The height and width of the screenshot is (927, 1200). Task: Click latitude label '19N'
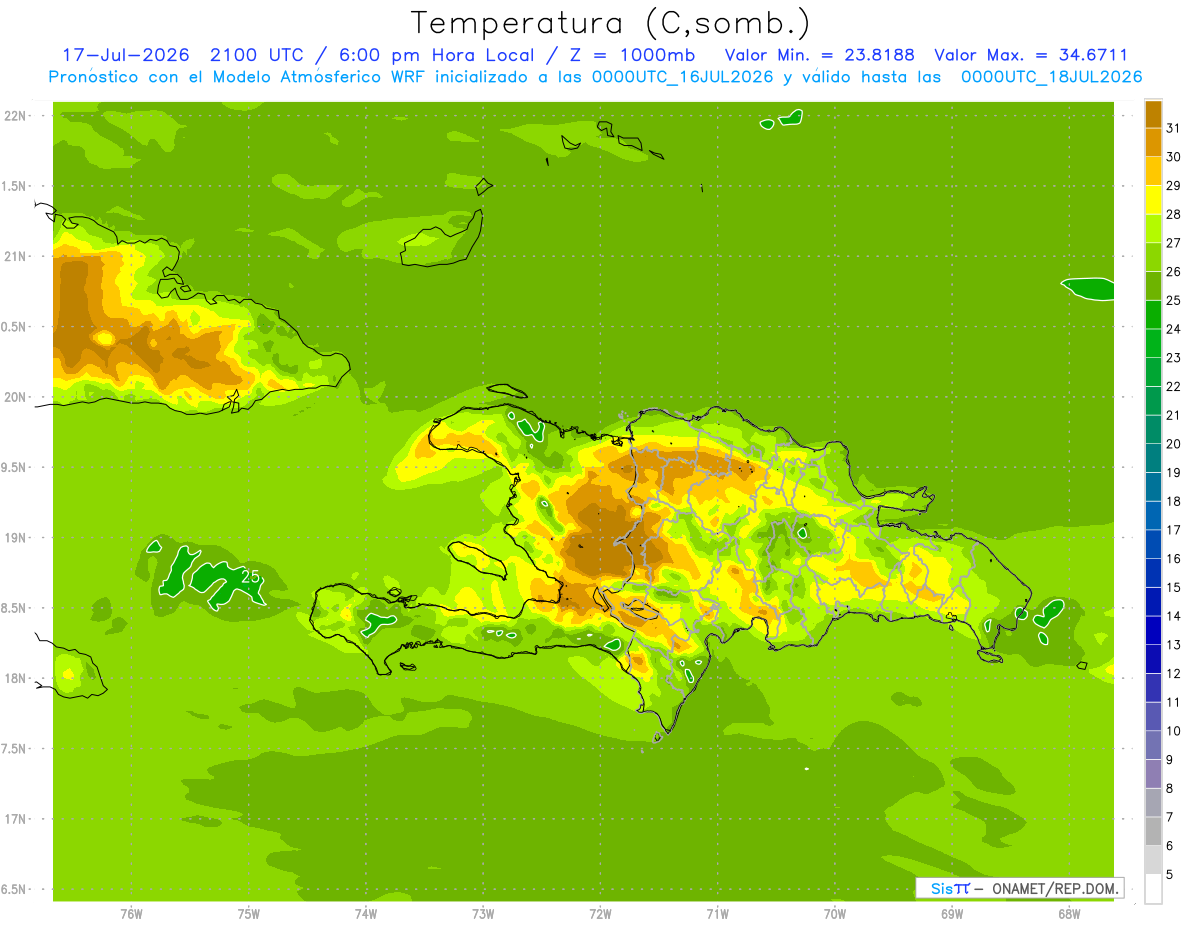pos(16,538)
